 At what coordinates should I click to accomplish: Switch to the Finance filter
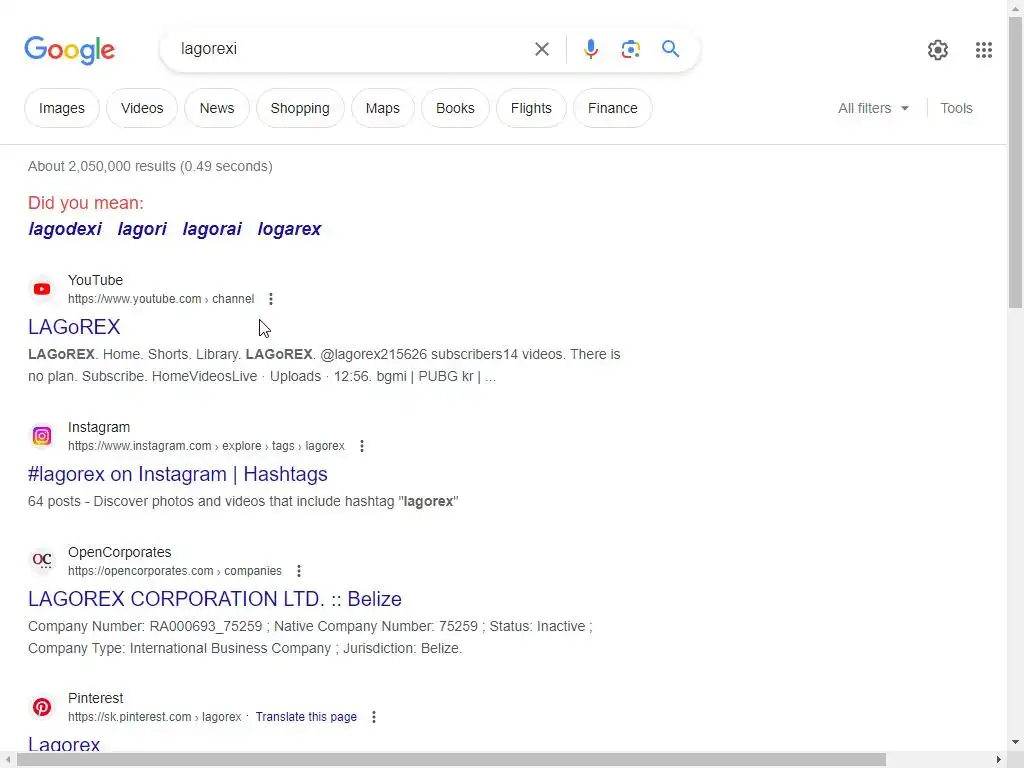coord(613,108)
